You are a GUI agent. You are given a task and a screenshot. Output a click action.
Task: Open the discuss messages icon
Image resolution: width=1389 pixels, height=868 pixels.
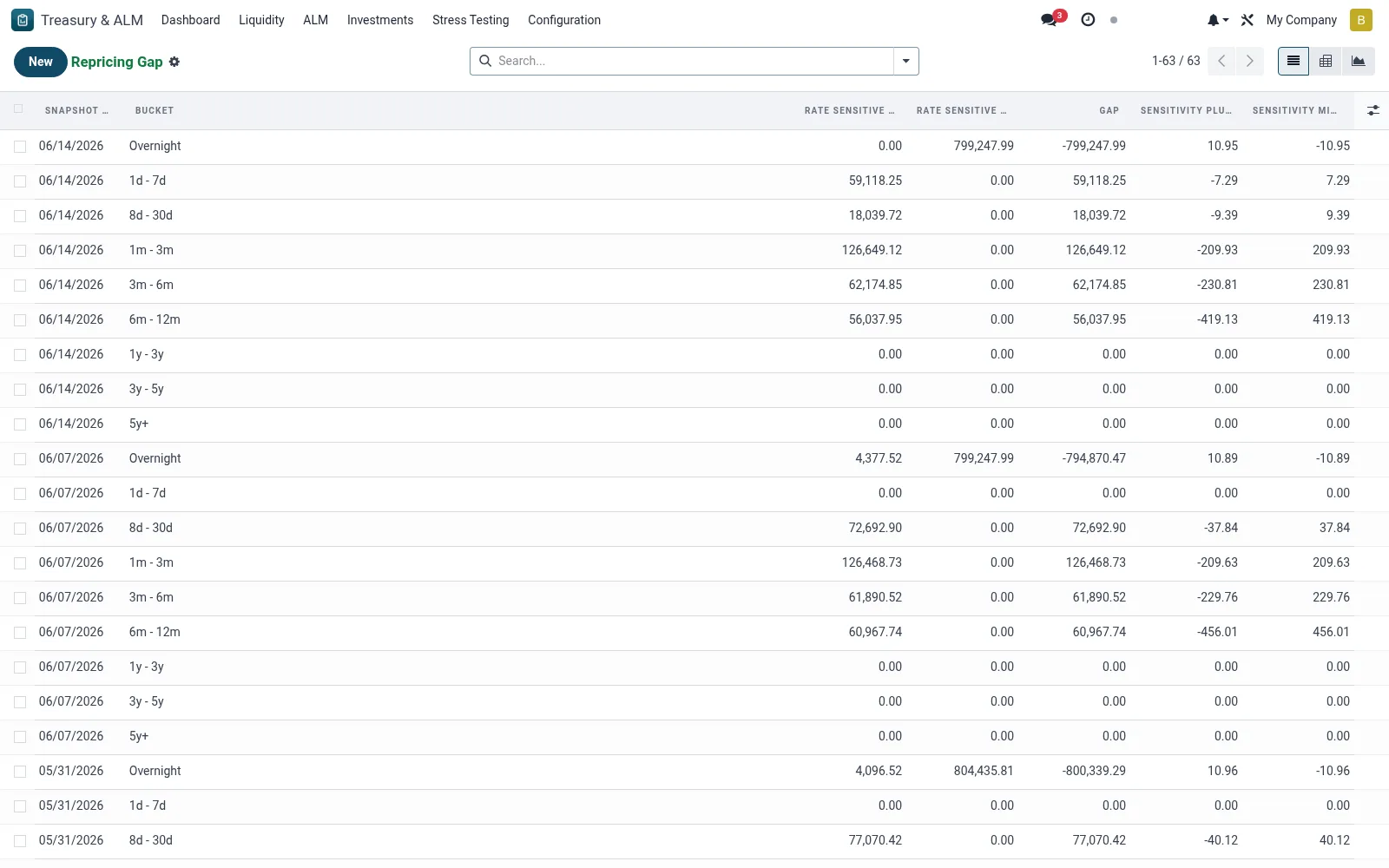pos(1050,20)
